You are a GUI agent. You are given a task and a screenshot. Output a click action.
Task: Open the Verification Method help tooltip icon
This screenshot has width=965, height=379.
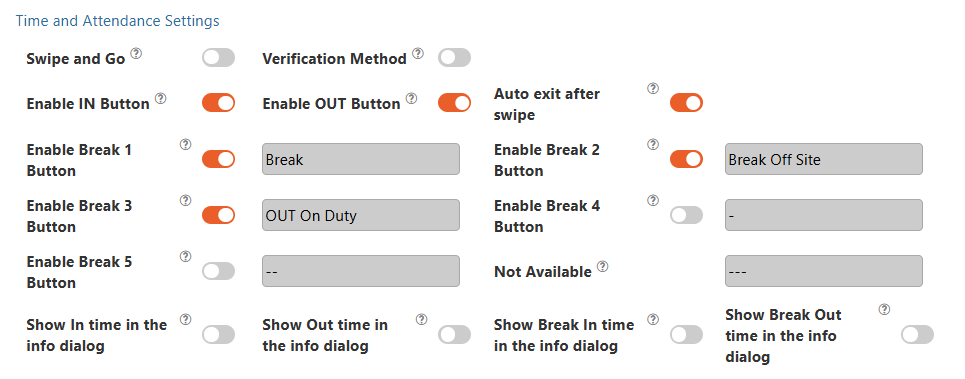tap(418, 54)
